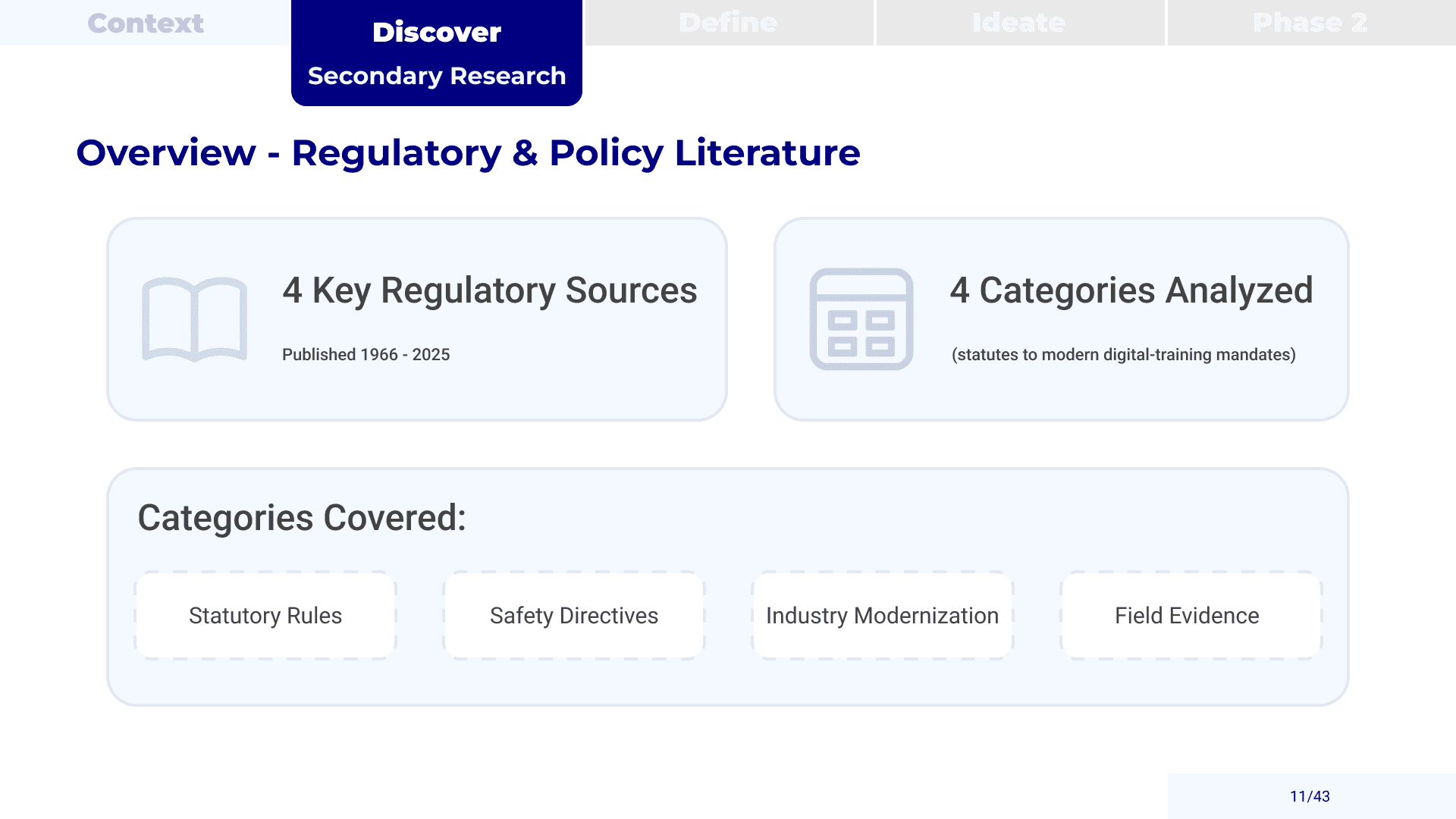Click the Overview slide title
Image resolution: width=1456 pixels, height=819 pixels.
click(x=468, y=153)
